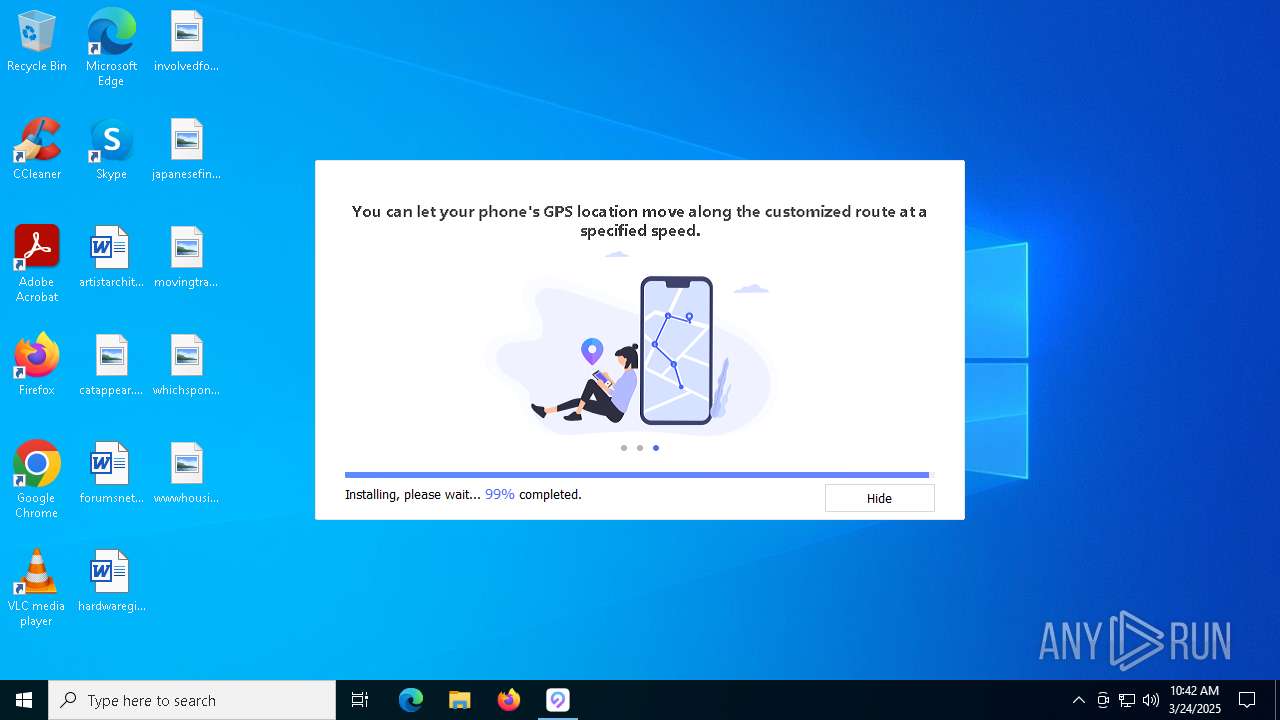
Task: Select the whichspon... image file
Action: pyautogui.click(x=186, y=365)
